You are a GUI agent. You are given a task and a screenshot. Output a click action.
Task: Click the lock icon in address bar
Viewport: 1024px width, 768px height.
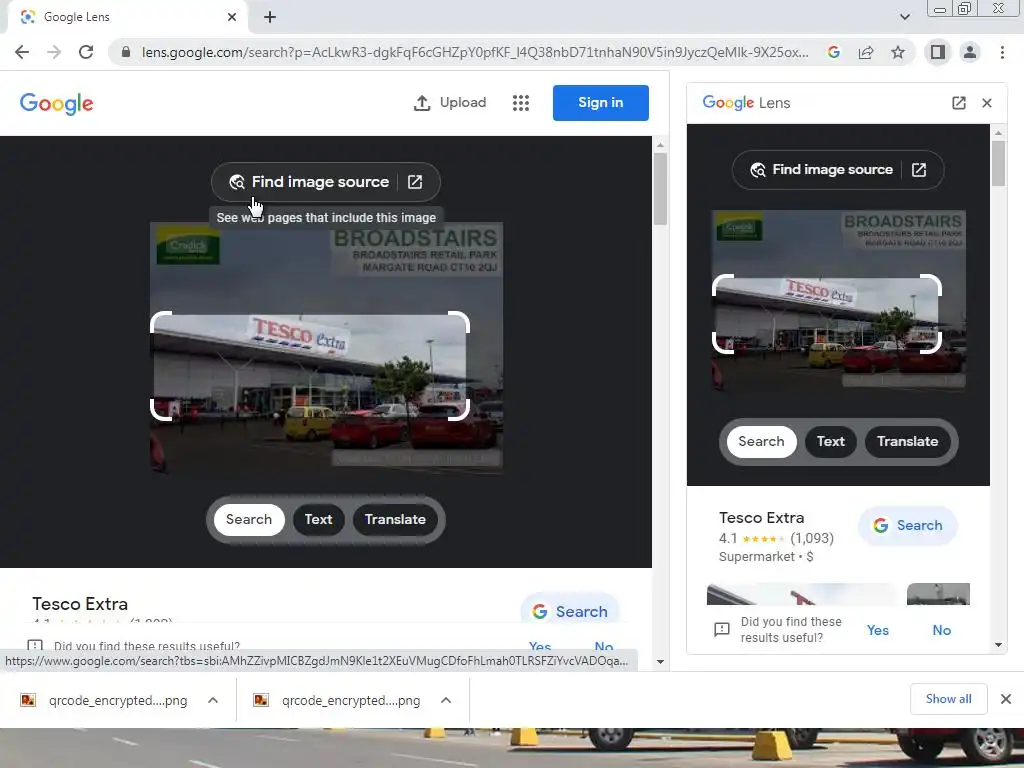[x=126, y=52]
